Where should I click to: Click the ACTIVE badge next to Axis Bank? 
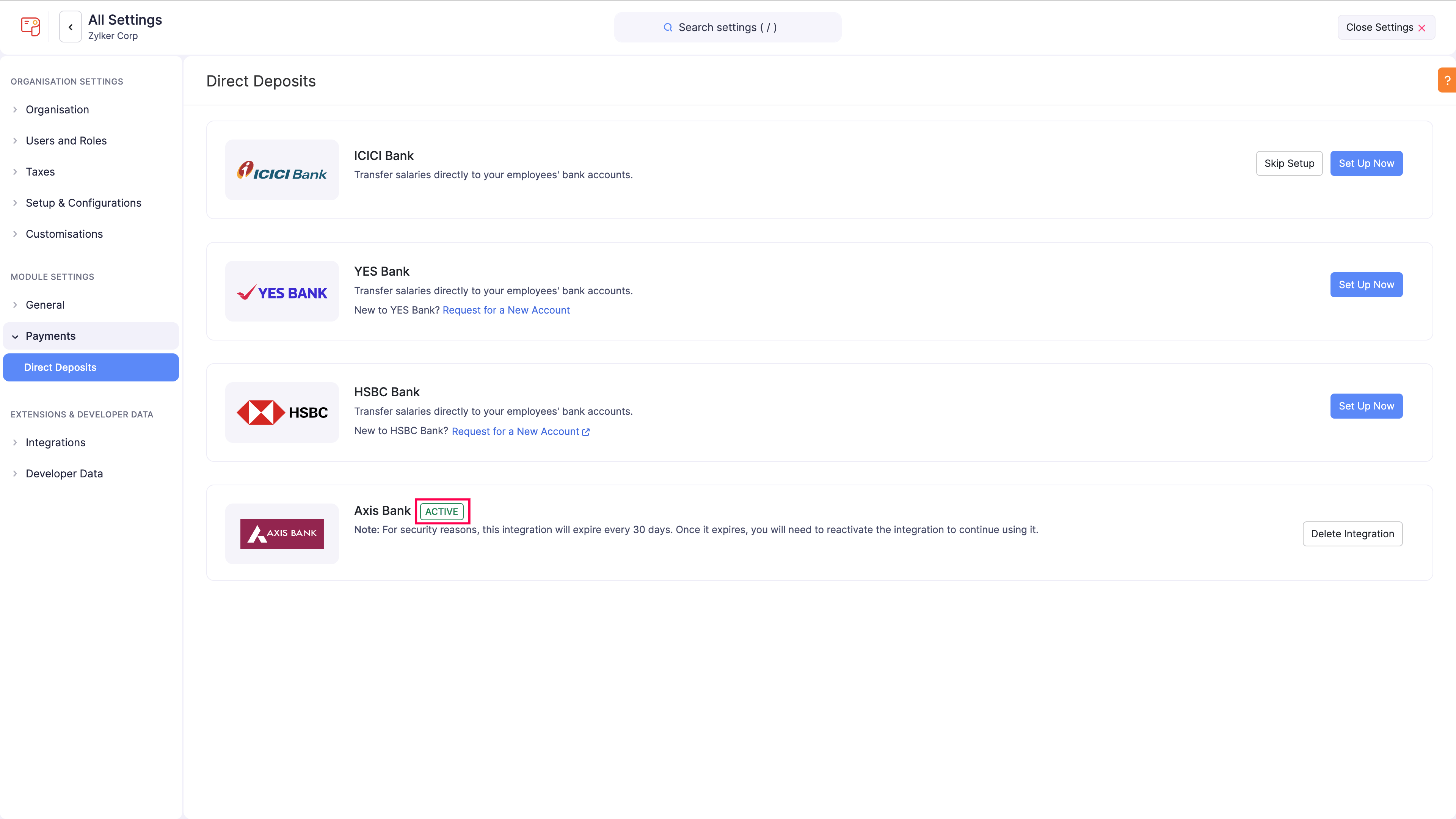click(x=441, y=511)
